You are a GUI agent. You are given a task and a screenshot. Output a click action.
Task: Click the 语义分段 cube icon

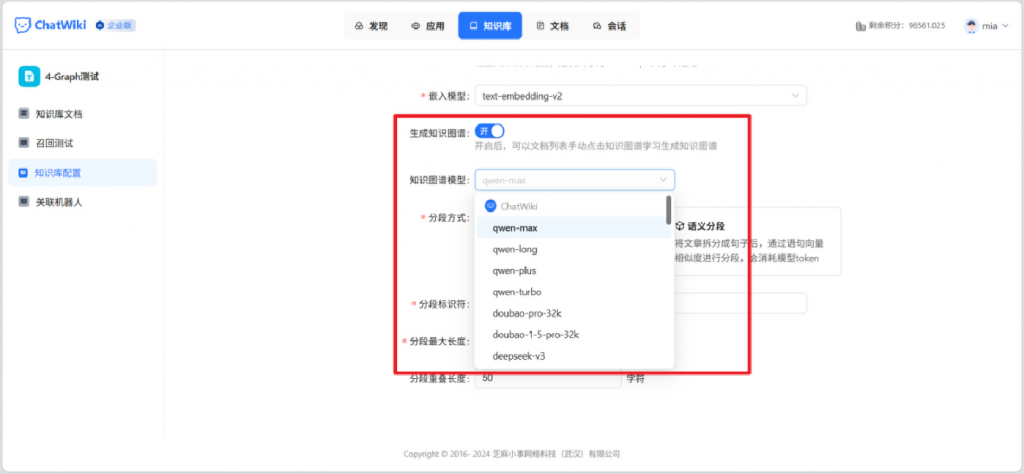pyautogui.click(x=680, y=226)
